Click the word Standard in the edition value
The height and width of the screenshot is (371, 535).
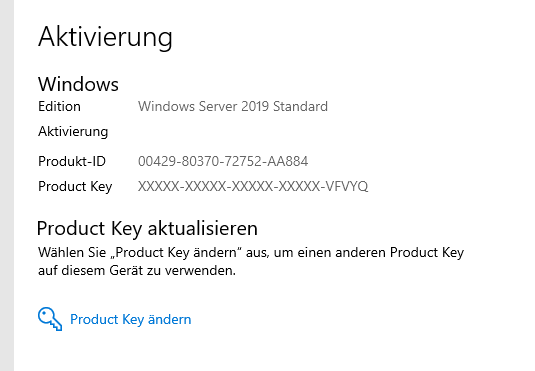coord(300,106)
